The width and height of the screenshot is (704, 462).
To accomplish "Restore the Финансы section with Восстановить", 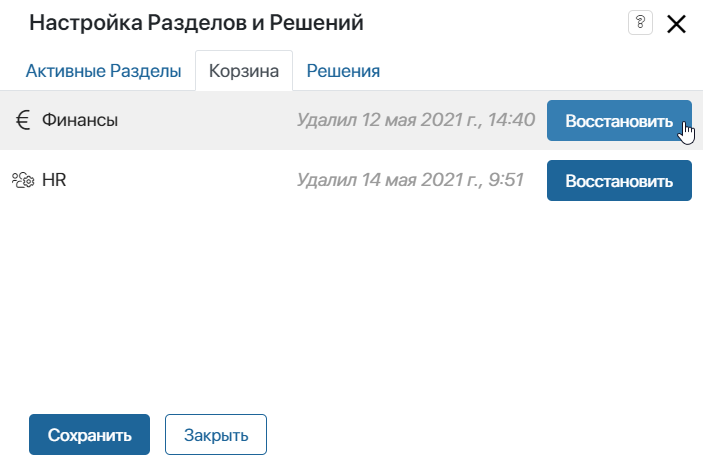I will tap(619, 120).
